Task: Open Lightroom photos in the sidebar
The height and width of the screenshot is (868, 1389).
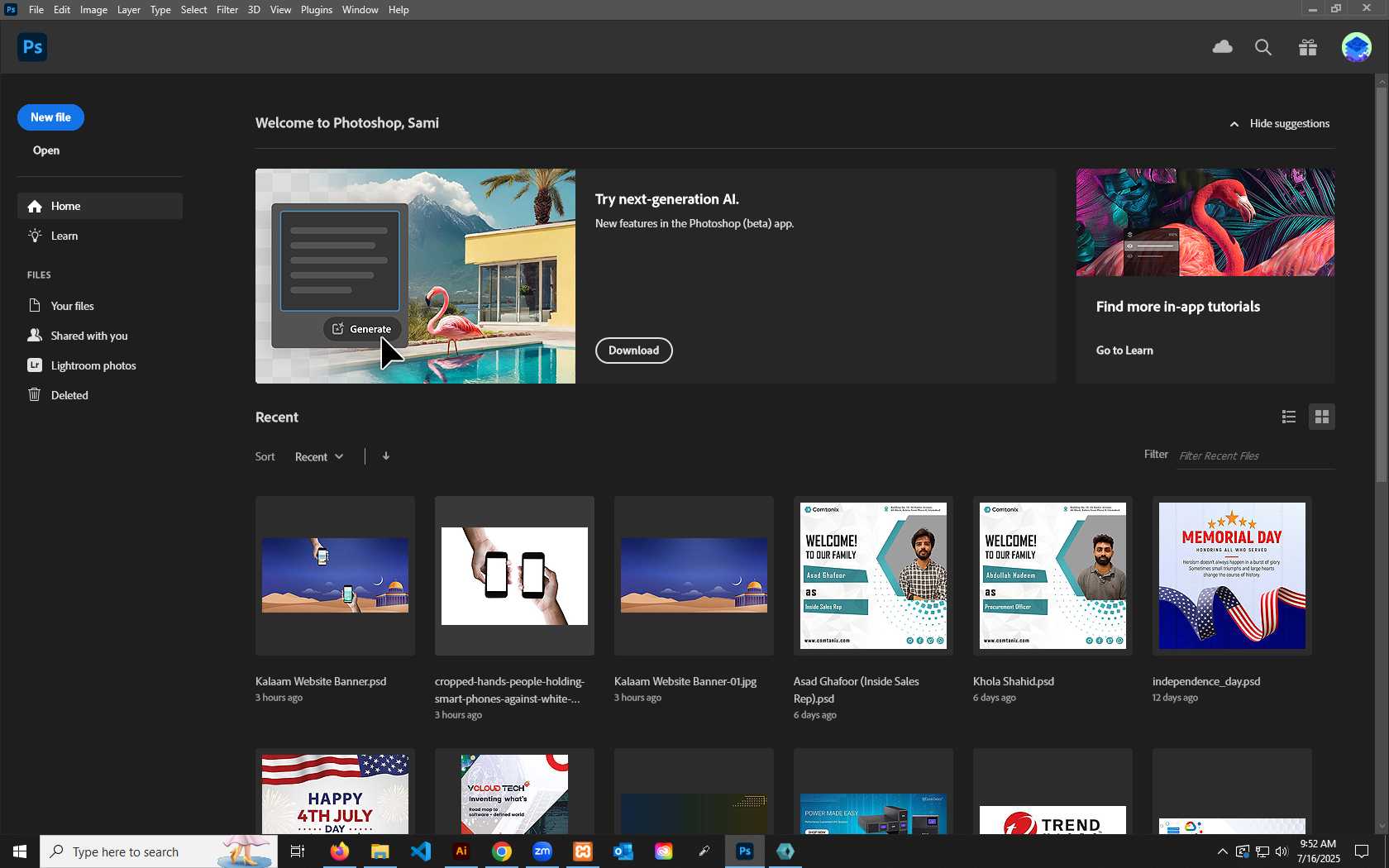Action: [x=100, y=365]
